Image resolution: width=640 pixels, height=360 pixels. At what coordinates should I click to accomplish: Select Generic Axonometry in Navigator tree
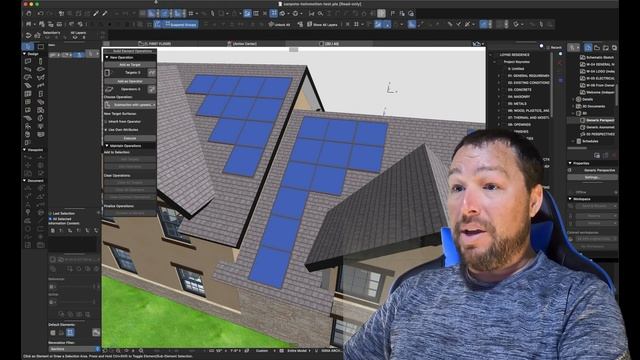coord(598,127)
